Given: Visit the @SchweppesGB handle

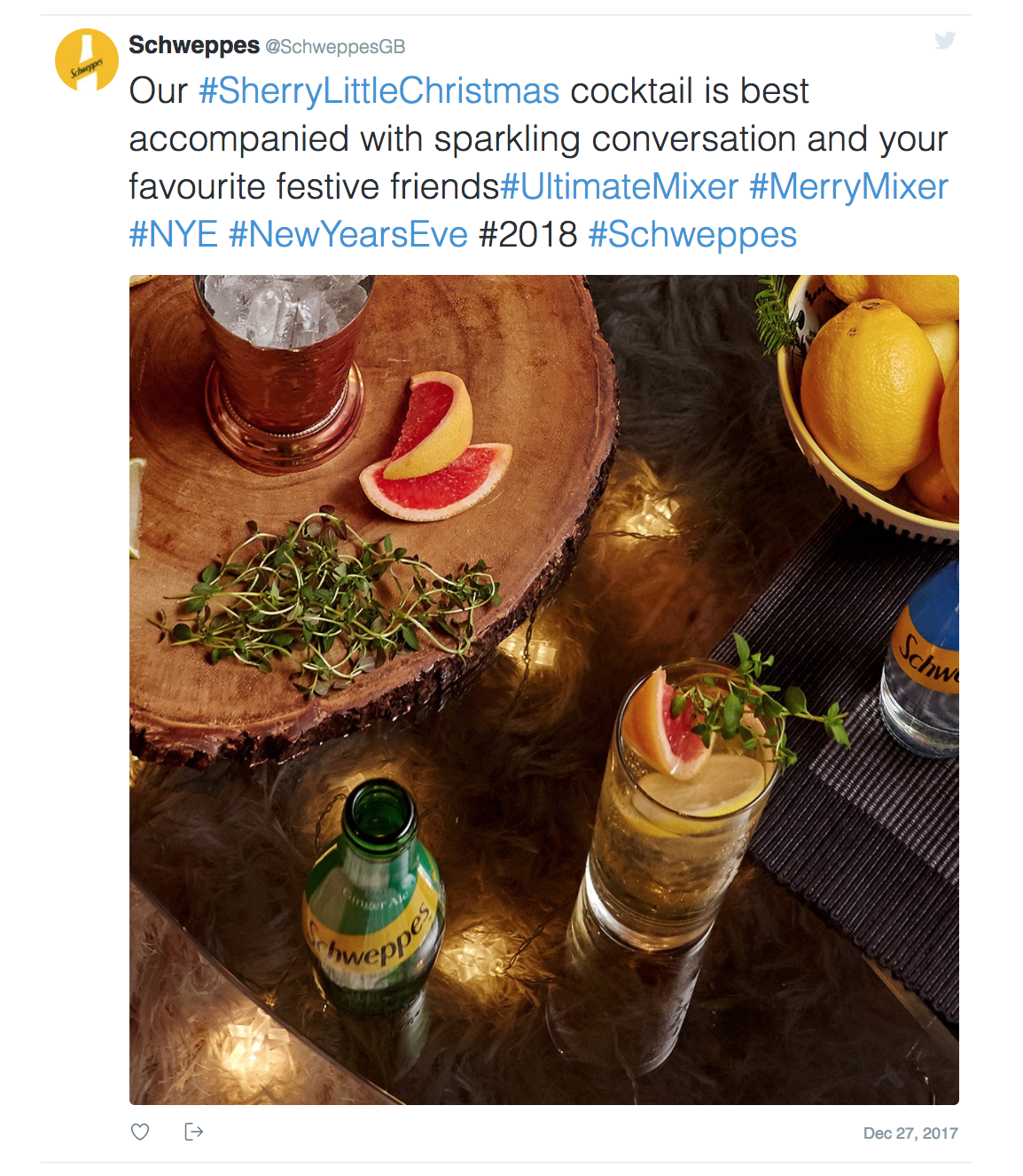Looking at the screenshot, I should point(335,47).
